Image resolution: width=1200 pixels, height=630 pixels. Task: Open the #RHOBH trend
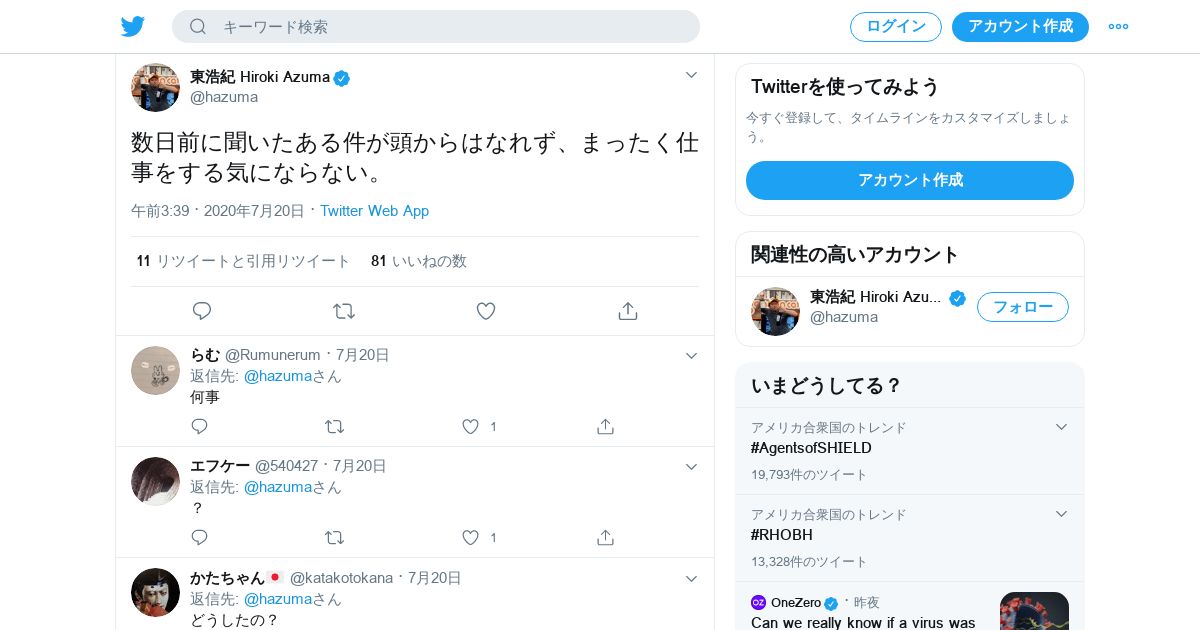click(782, 535)
